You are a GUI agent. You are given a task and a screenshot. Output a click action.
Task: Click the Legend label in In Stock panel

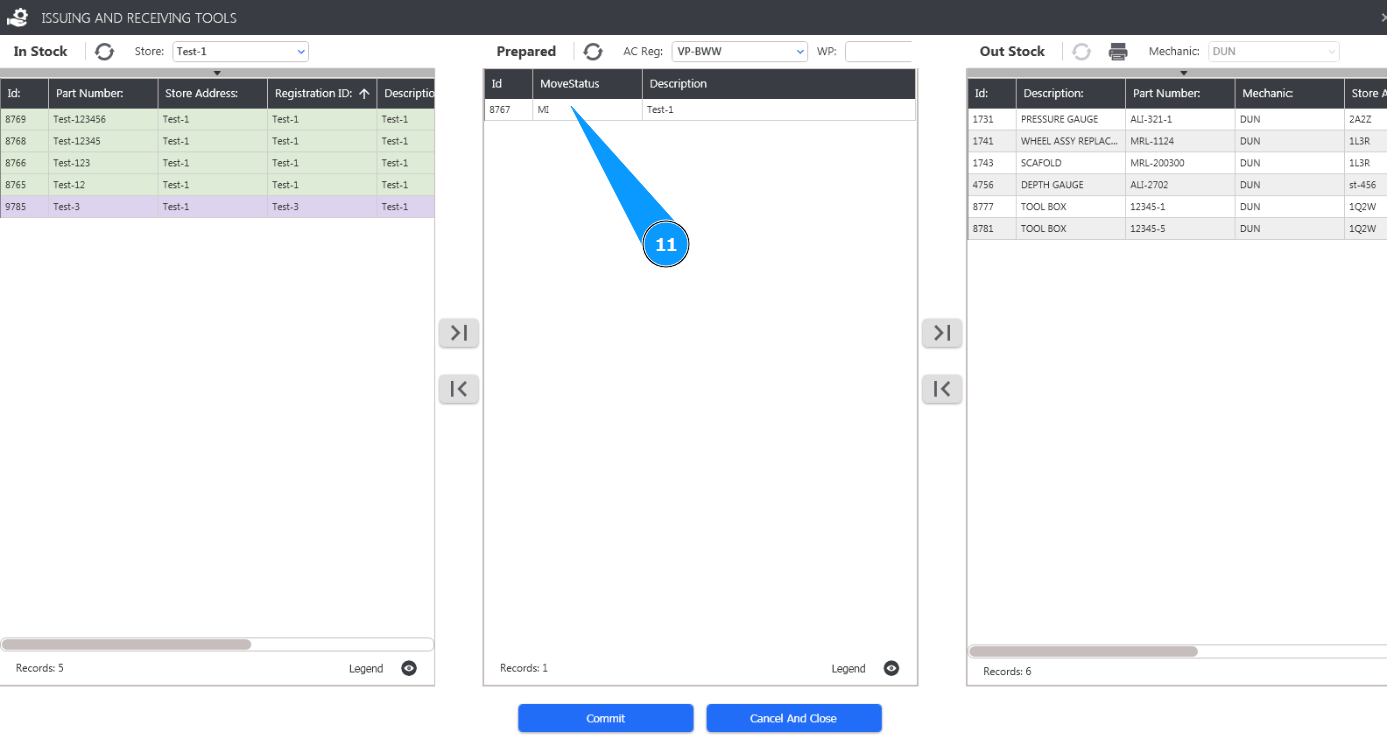tap(366, 669)
